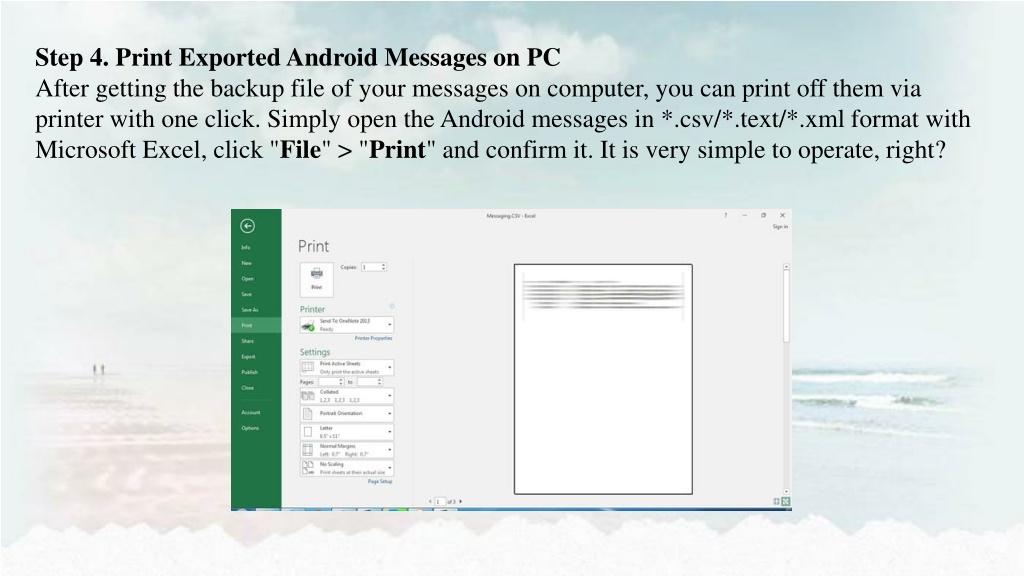This screenshot has width=1024, height=576.
Task: Toggle the Show Margins preview icon
Action: (777, 501)
